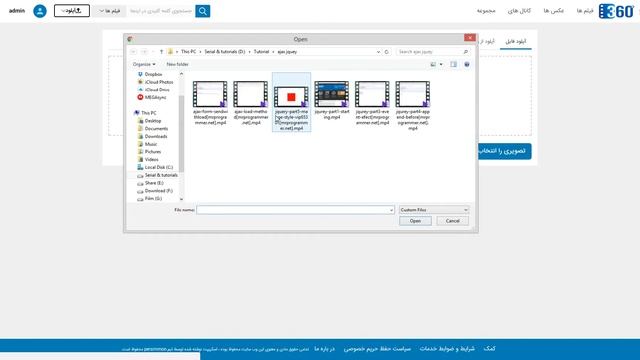Open the privacy policy footer link
Viewport: 640px width, 360px height.
(x=377, y=349)
